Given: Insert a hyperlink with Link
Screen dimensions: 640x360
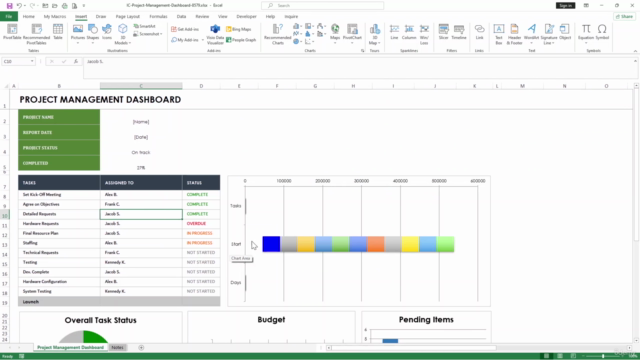Looking at the screenshot, I should [x=480, y=32].
